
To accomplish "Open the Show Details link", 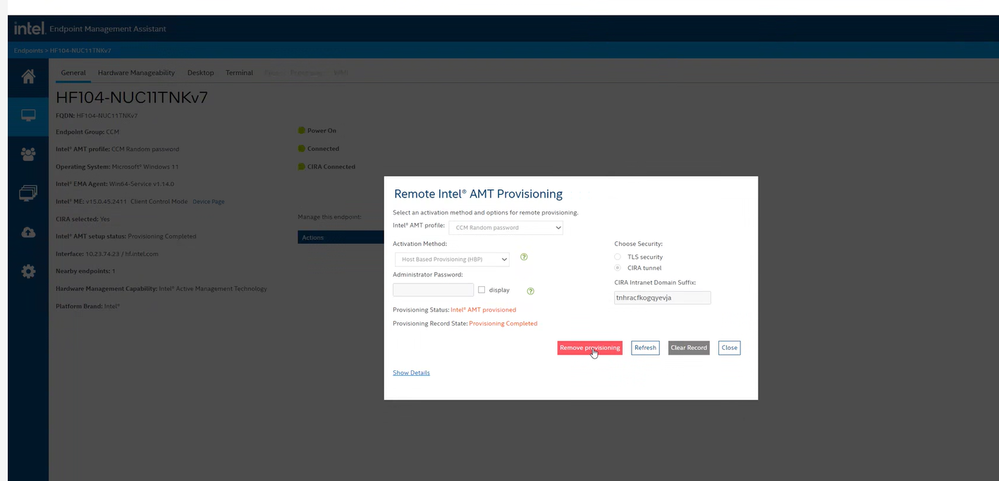I will [x=411, y=373].
